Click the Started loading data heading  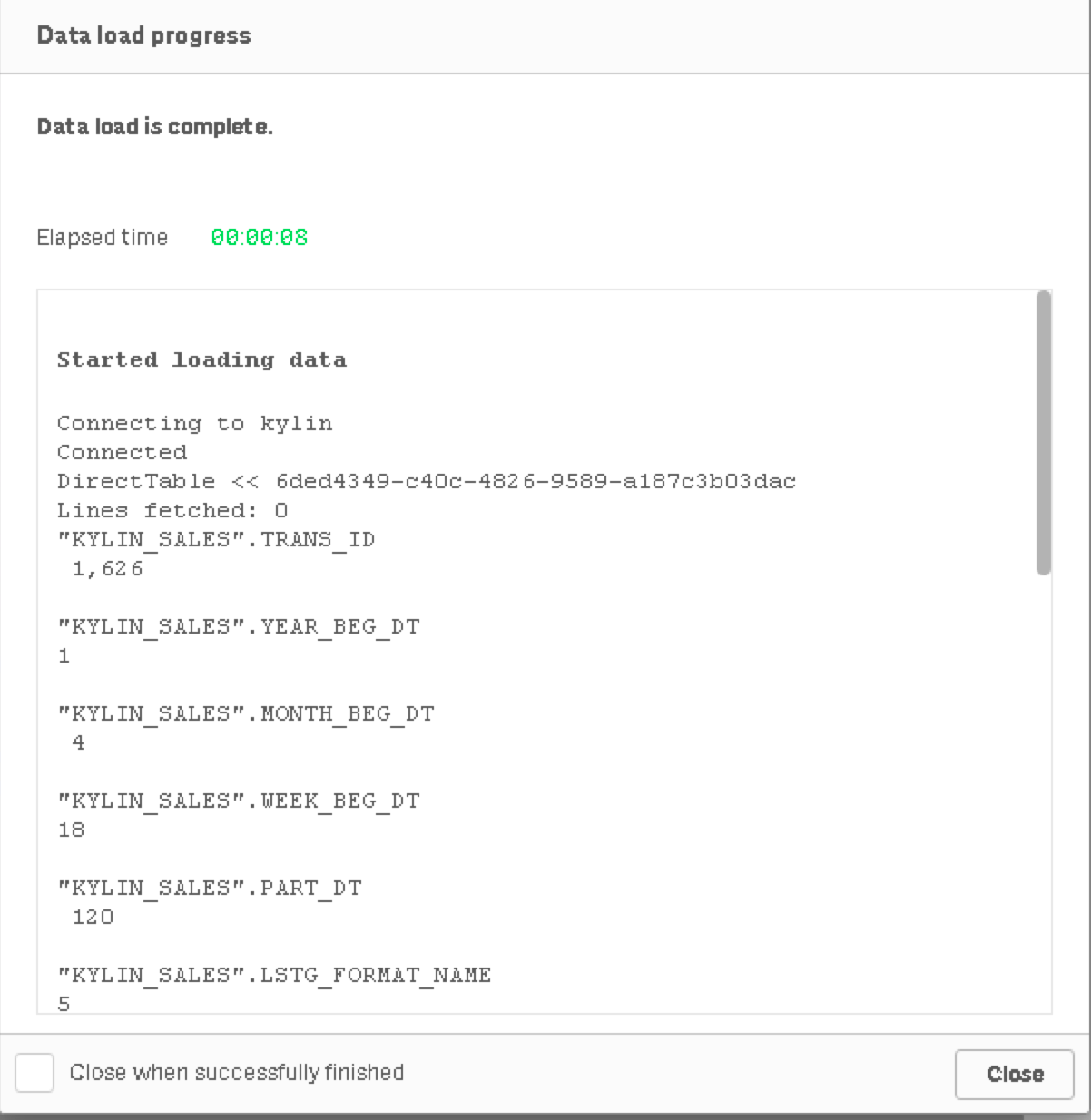tap(201, 359)
